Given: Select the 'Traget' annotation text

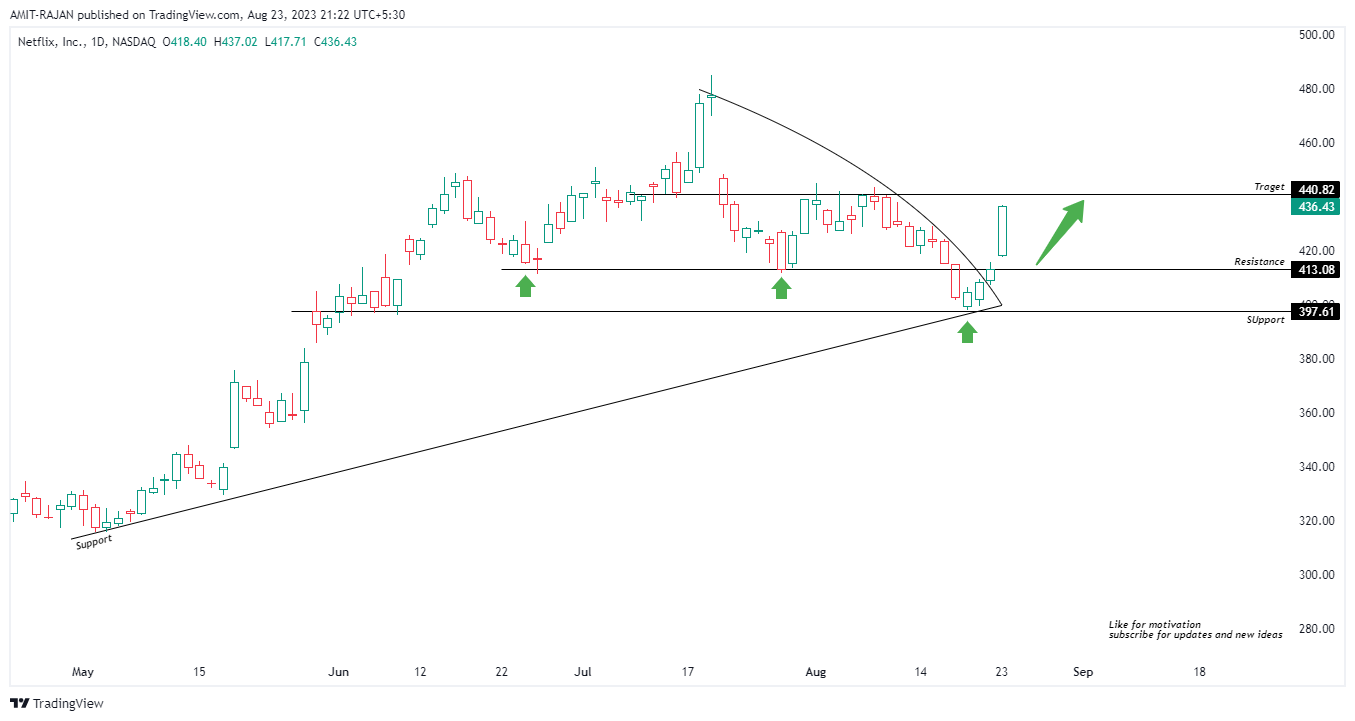Looking at the screenshot, I should click(1269, 187).
